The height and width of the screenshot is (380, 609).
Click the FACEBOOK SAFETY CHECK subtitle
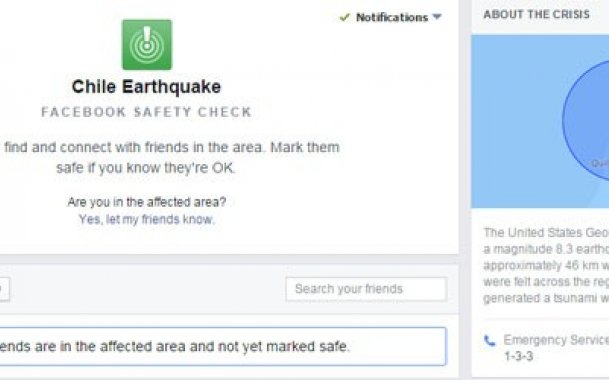point(146,112)
